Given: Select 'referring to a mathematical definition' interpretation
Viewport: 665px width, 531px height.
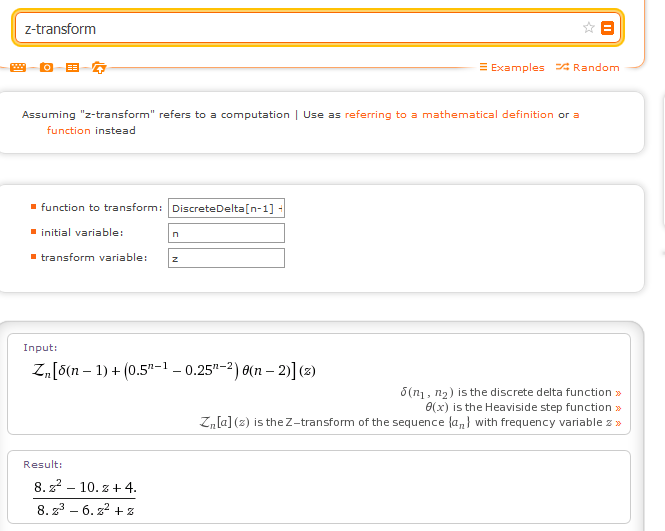Looking at the screenshot, I should click(x=449, y=115).
